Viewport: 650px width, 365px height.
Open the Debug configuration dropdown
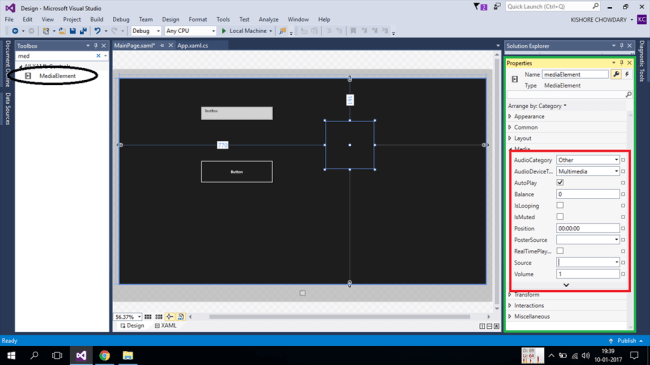(x=146, y=31)
